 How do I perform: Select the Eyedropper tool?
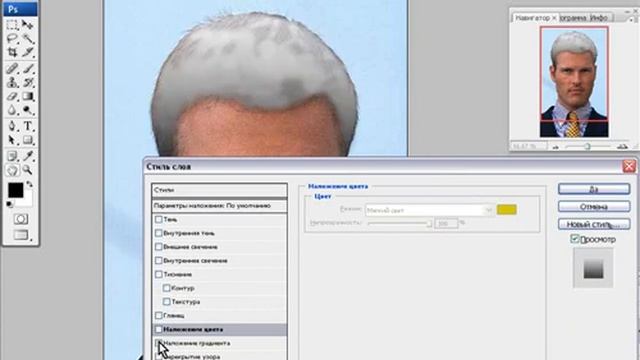pos(27,156)
